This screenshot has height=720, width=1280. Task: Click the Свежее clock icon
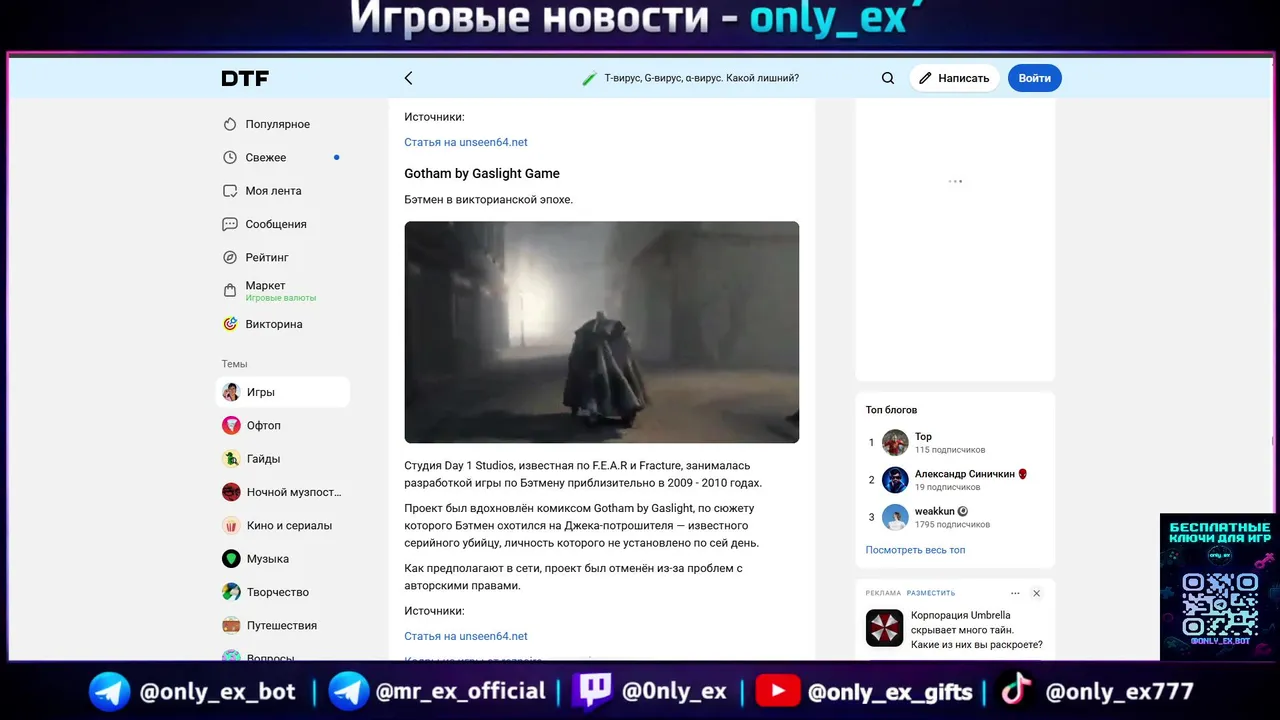(x=230, y=157)
